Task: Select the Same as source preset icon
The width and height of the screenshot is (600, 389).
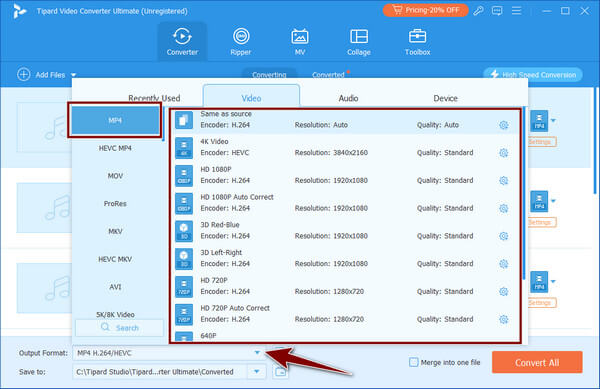Action: coord(184,120)
